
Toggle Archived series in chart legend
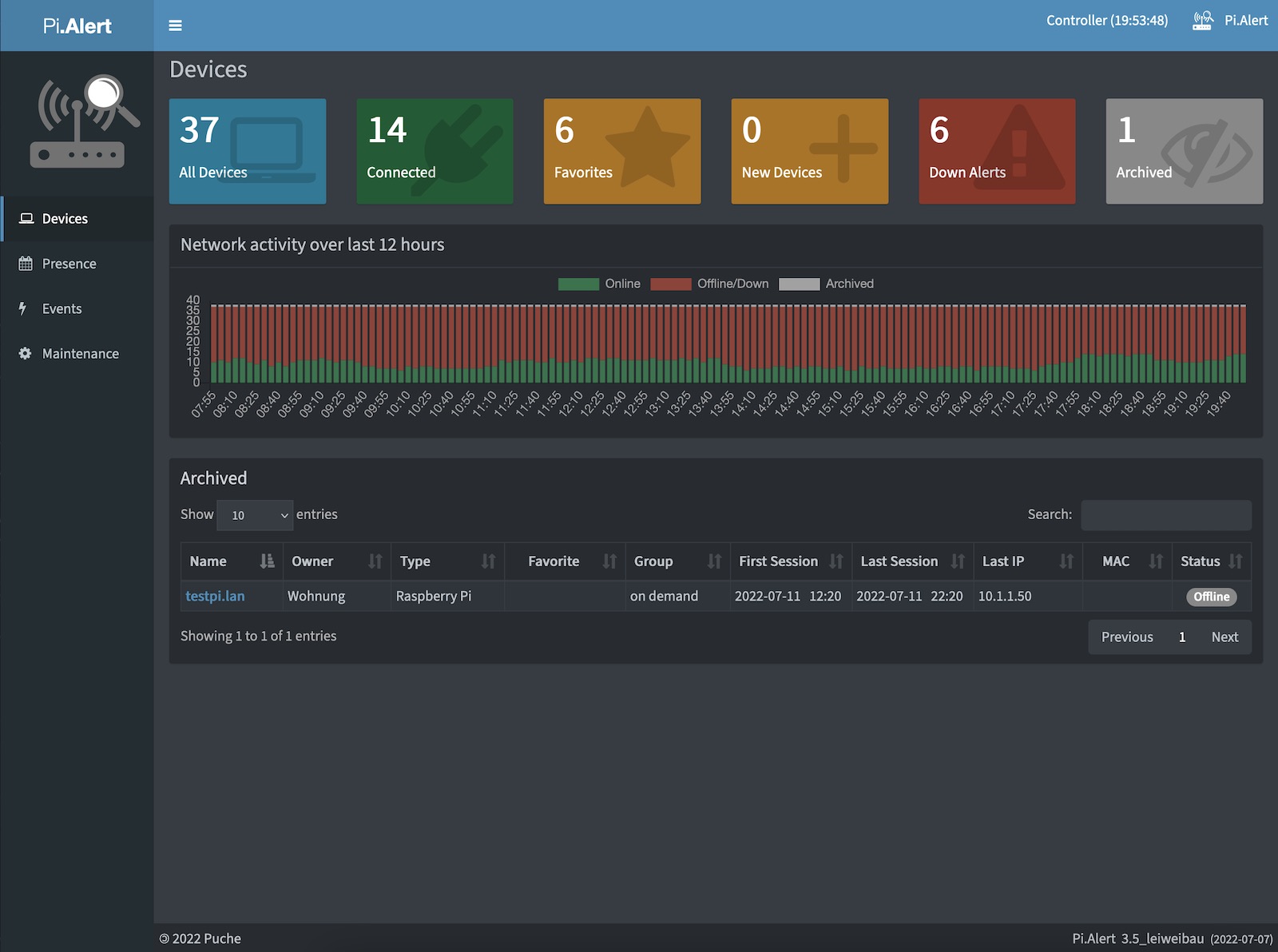[826, 284]
